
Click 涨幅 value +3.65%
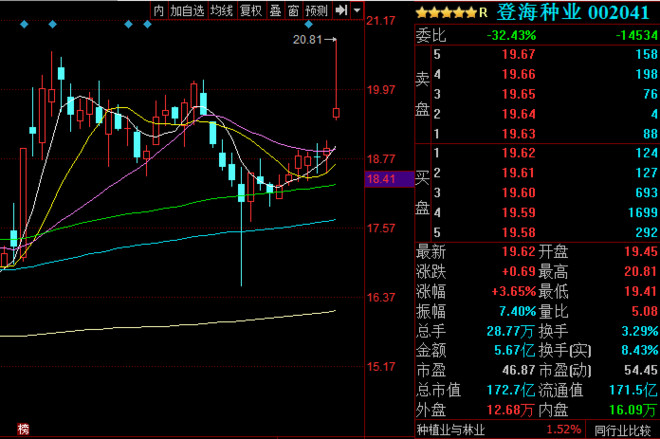click(x=514, y=291)
